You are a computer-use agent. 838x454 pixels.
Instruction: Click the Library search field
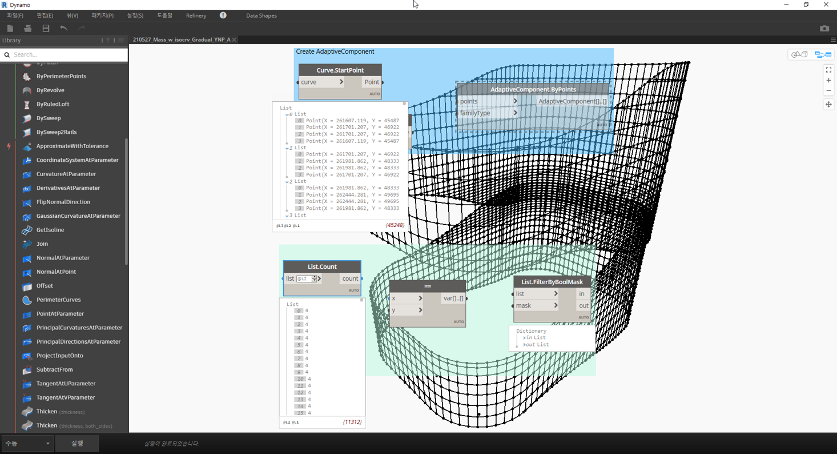pos(64,55)
